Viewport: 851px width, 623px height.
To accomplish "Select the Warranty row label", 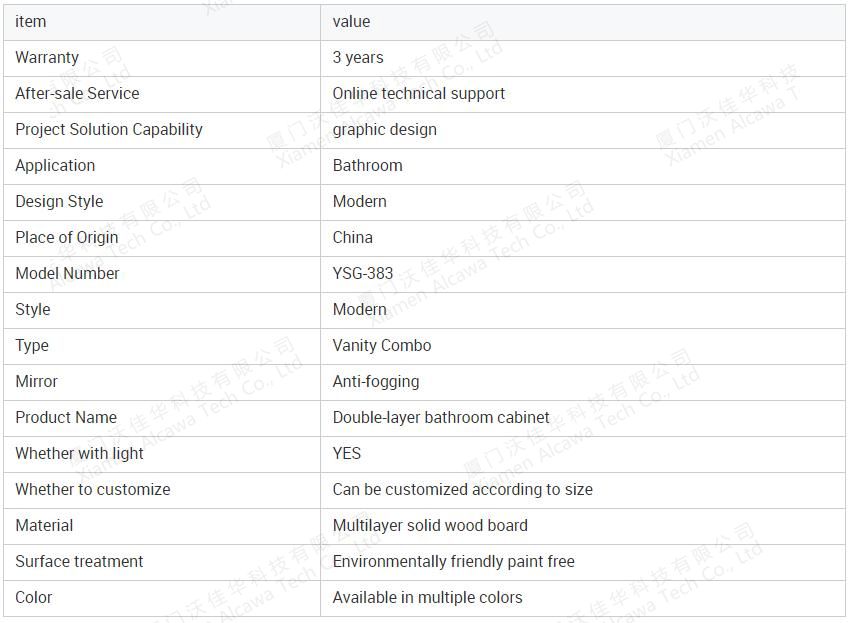I will pyautogui.click(x=47, y=58).
